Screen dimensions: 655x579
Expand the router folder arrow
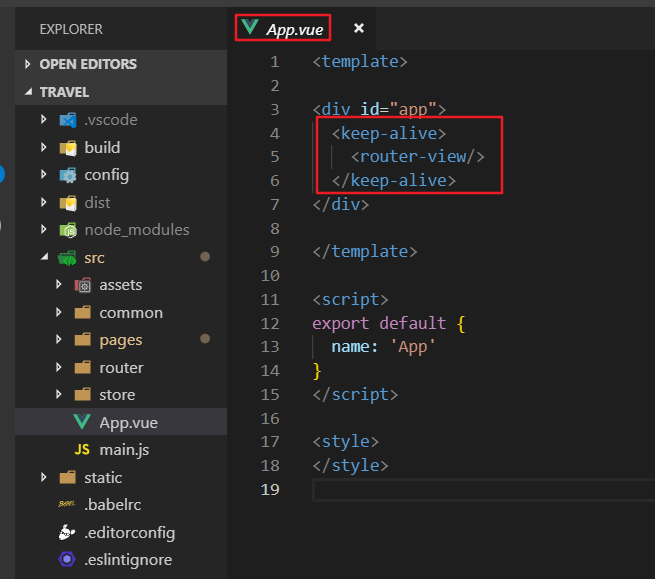[x=58, y=367]
